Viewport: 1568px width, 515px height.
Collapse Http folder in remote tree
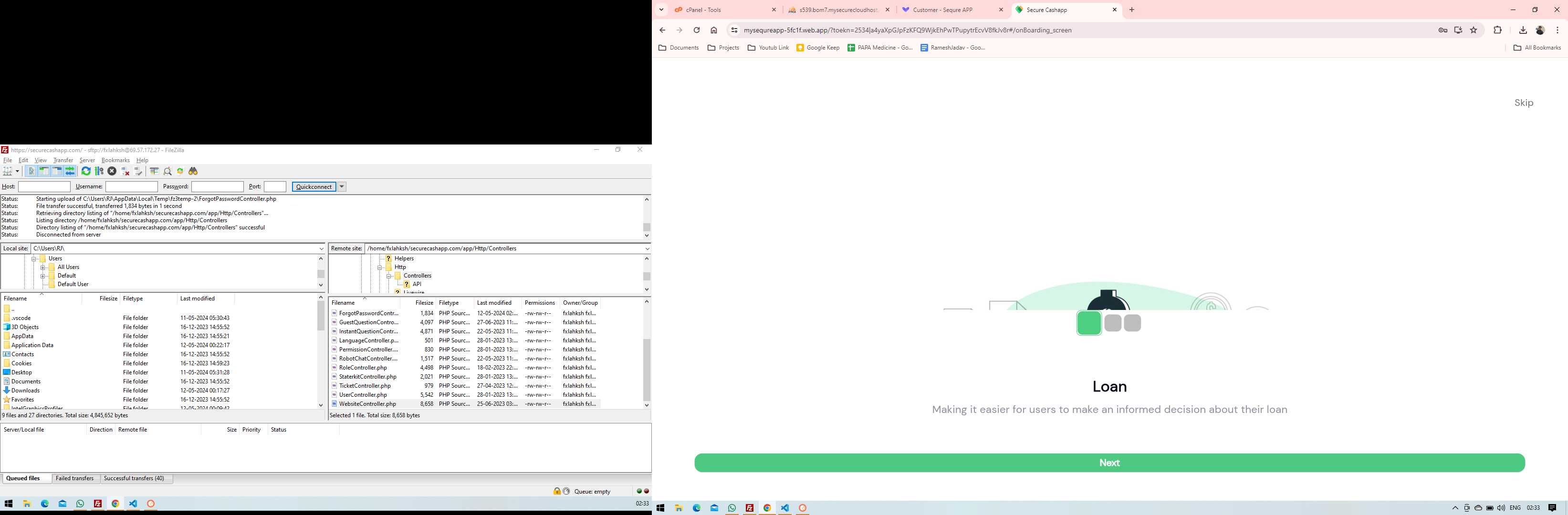pyautogui.click(x=379, y=268)
